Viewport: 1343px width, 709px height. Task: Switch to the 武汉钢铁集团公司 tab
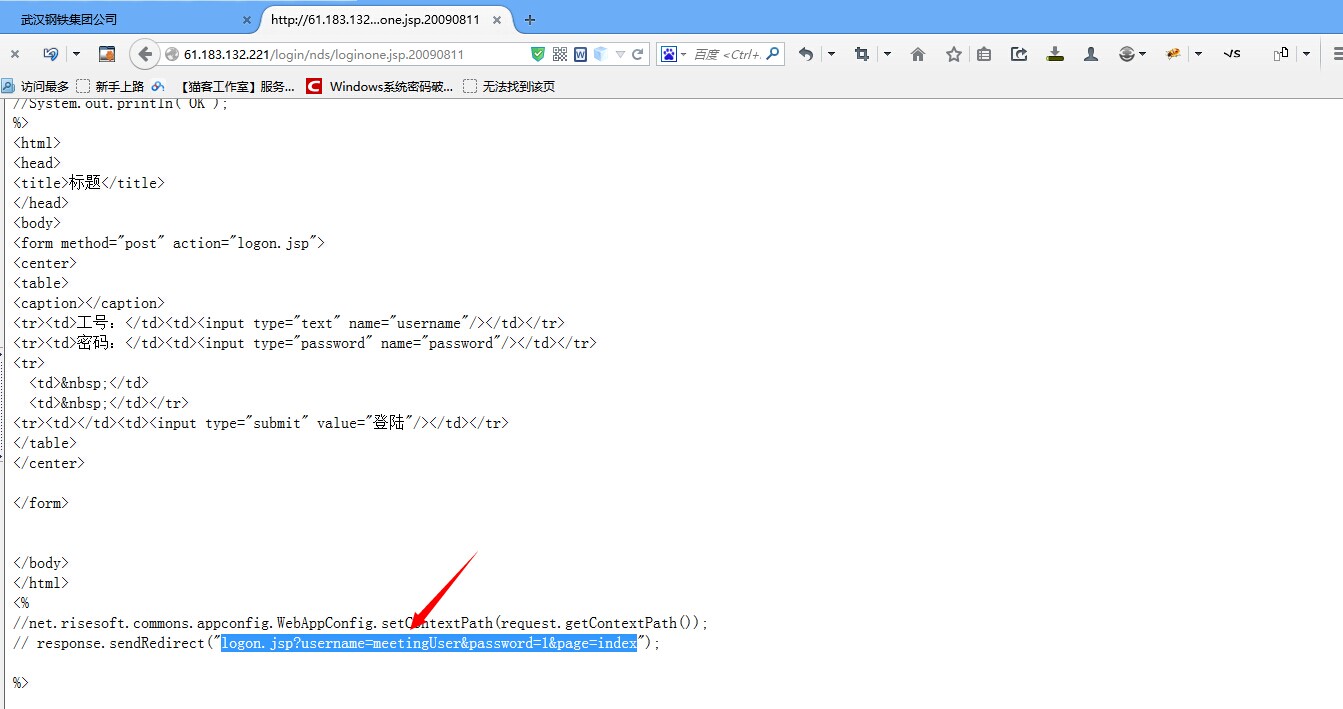point(130,19)
